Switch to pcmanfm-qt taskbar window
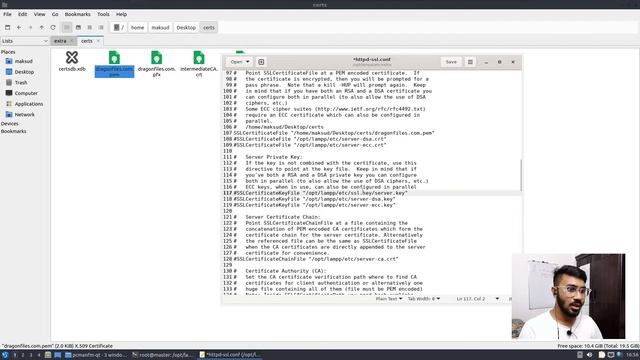Screen dimensions: 640x360 (96, 355)
